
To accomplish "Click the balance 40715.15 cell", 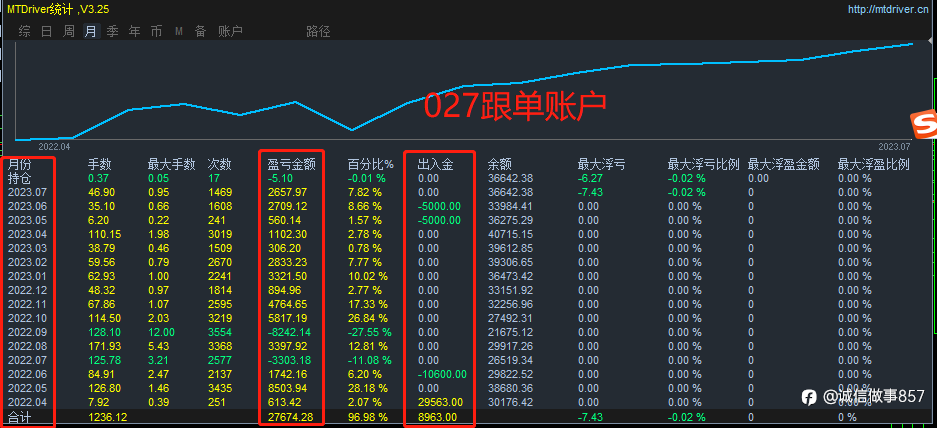I will coord(510,234).
